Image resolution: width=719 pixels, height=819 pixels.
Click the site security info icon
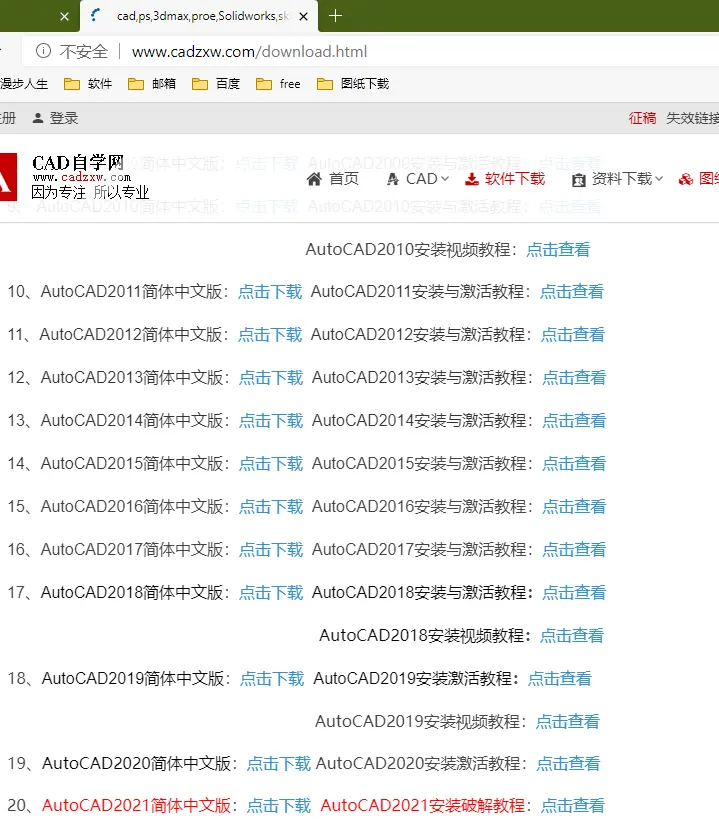tap(43, 51)
